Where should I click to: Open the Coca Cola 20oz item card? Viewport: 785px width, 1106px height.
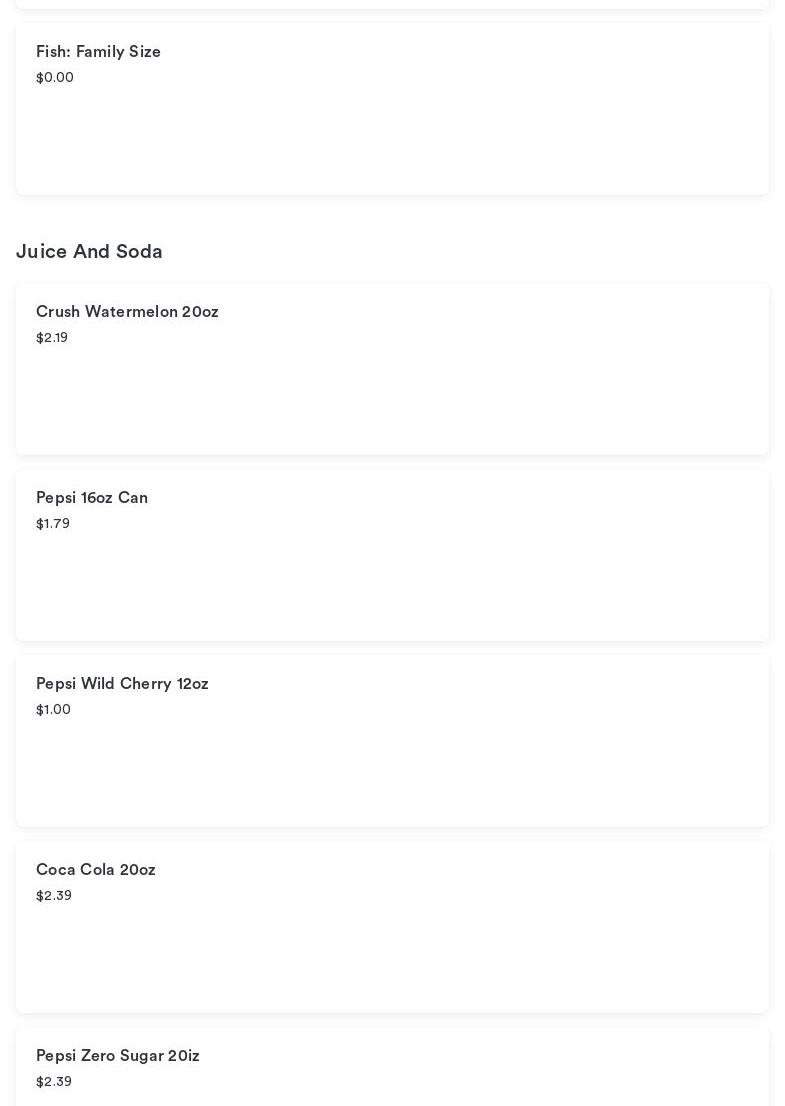click(x=392, y=950)
